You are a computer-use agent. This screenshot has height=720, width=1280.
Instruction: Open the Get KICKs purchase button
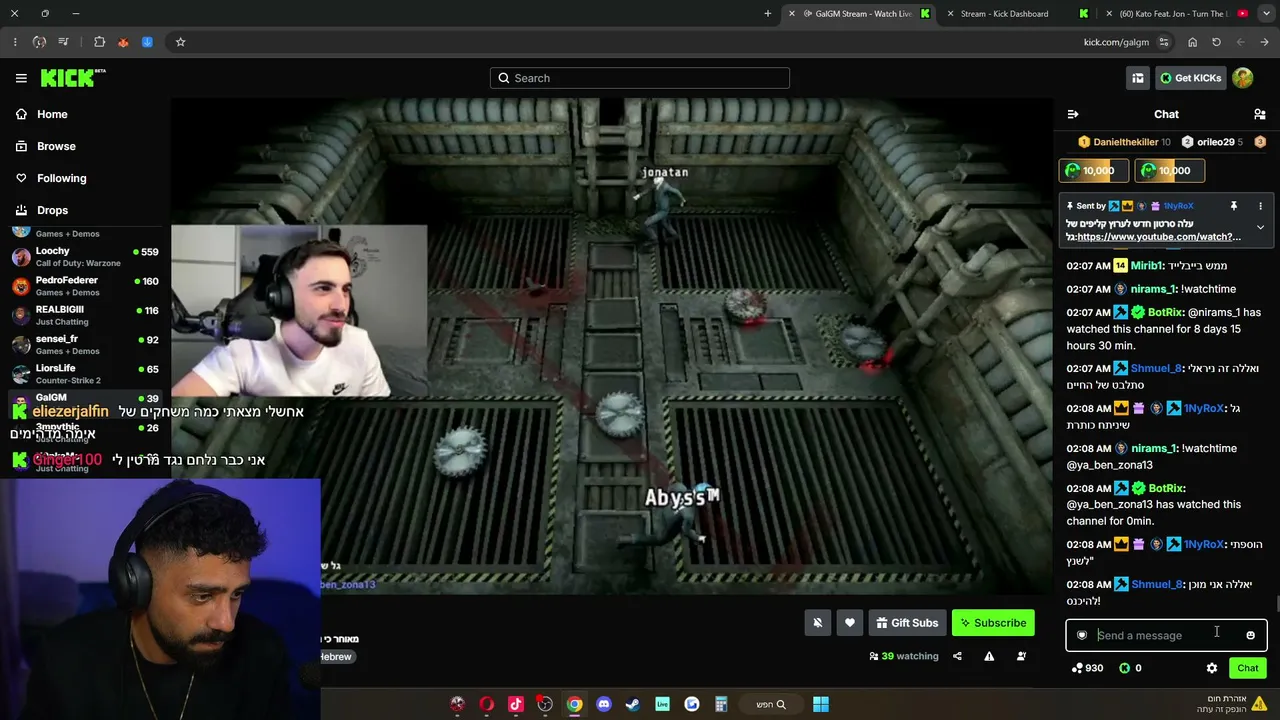click(1191, 78)
